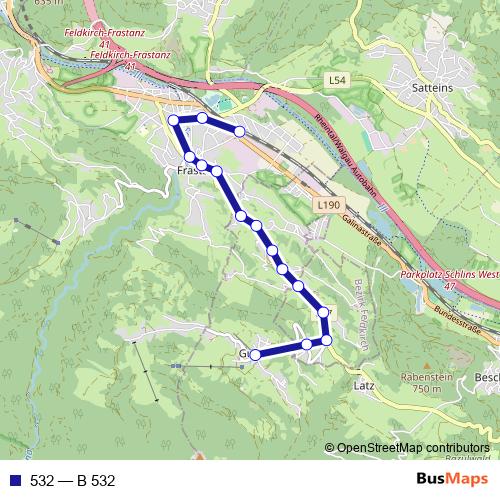The height and width of the screenshot is (500, 500).
Task: Click the blue 532 legend color swatch
Action: 15,480
